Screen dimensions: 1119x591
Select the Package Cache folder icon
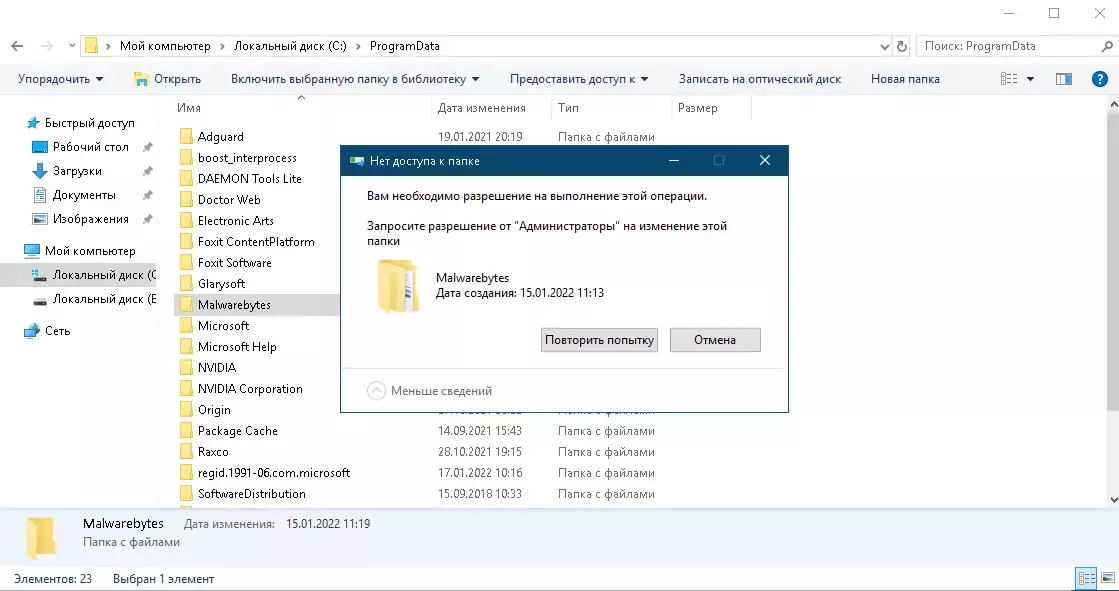click(x=186, y=431)
